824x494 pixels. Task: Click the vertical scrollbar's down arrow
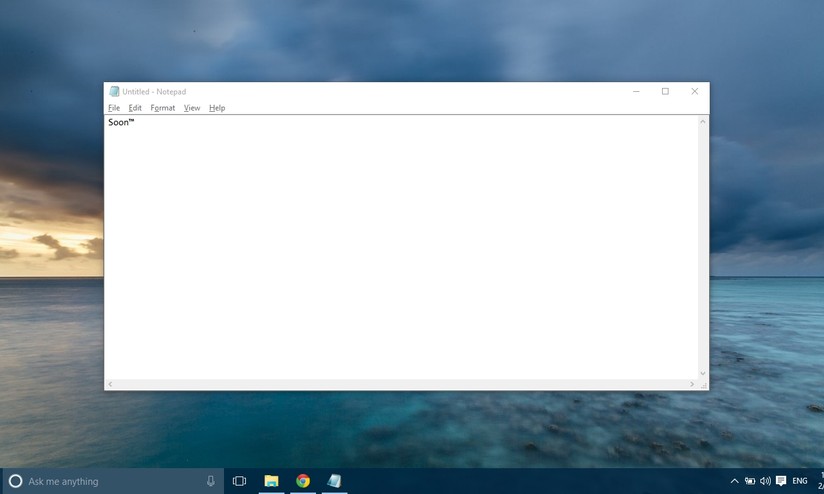point(703,373)
